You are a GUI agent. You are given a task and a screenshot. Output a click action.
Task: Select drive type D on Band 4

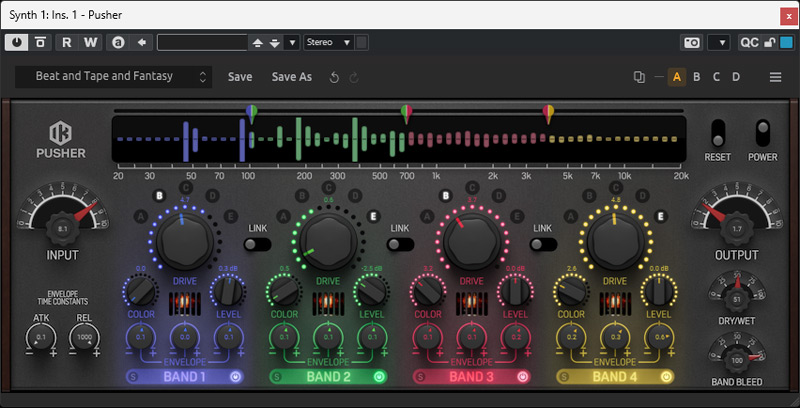(642, 195)
